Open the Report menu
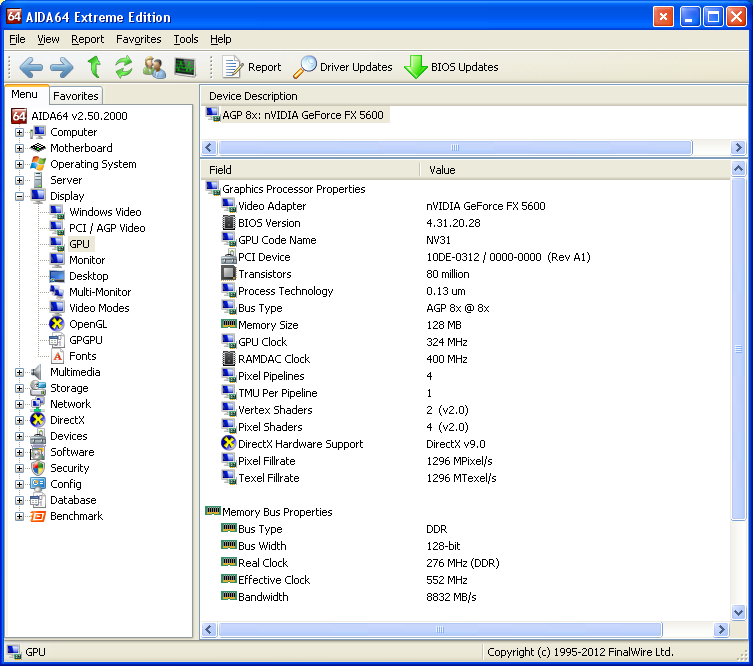 click(x=87, y=39)
